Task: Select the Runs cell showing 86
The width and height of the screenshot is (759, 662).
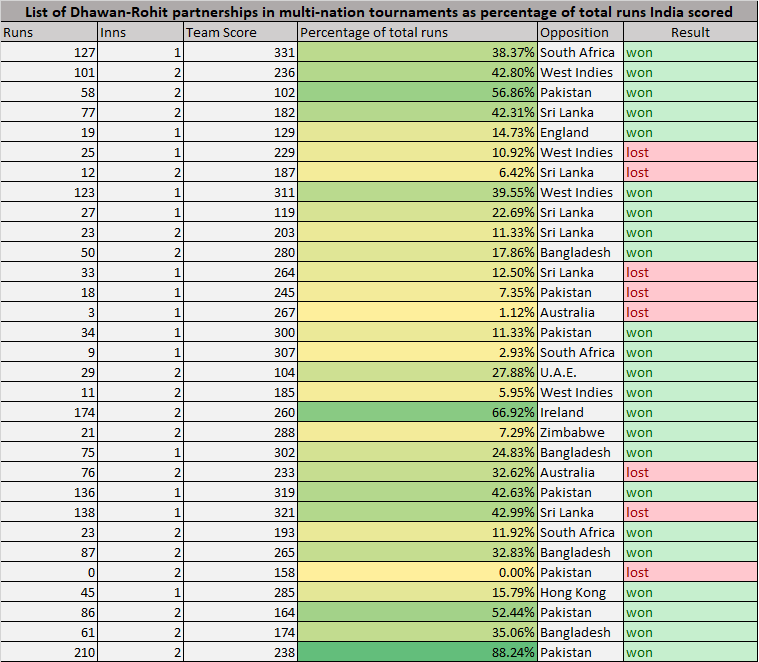Action: pyautogui.click(x=49, y=612)
